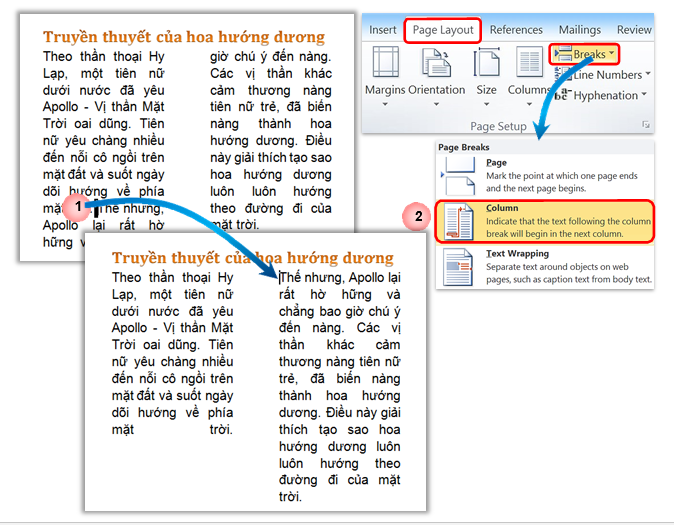The height and width of the screenshot is (525, 674).
Task: Open the Size dropdown arrow
Action: pyautogui.click(x=486, y=106)
